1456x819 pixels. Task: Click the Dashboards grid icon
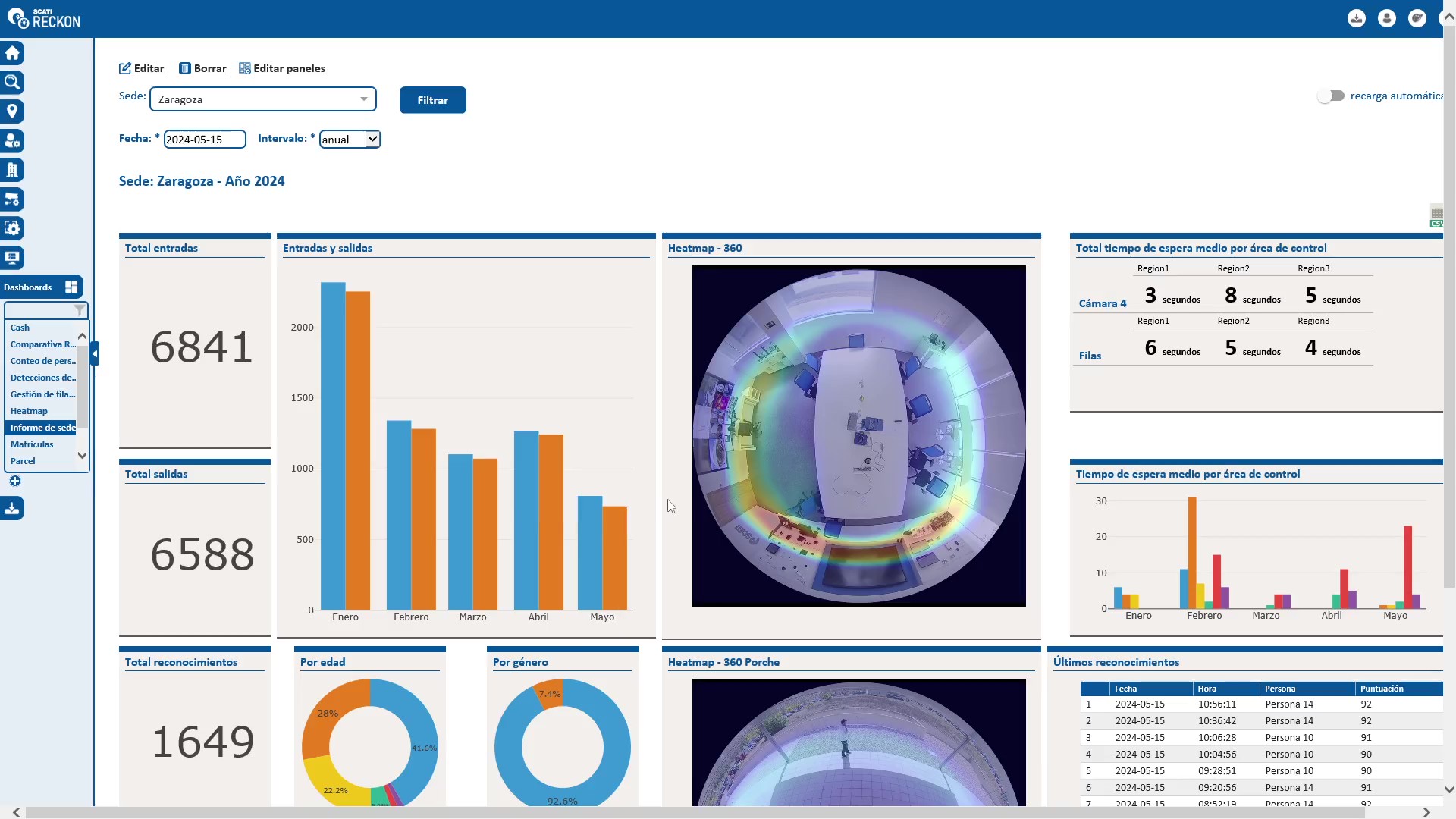pyautogui.click(x=71, y=287)
